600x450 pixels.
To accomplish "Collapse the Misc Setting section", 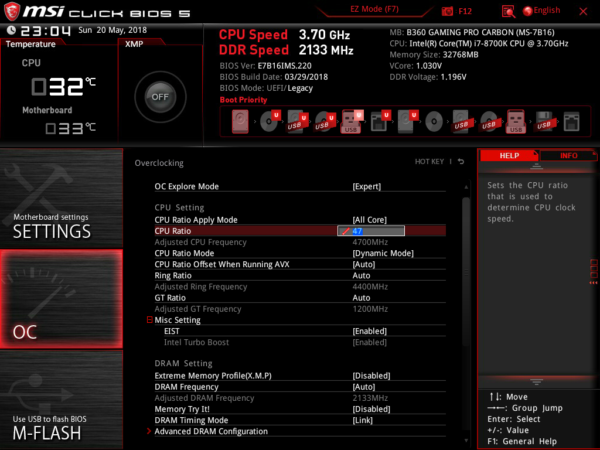I will (x=150, y=320).
